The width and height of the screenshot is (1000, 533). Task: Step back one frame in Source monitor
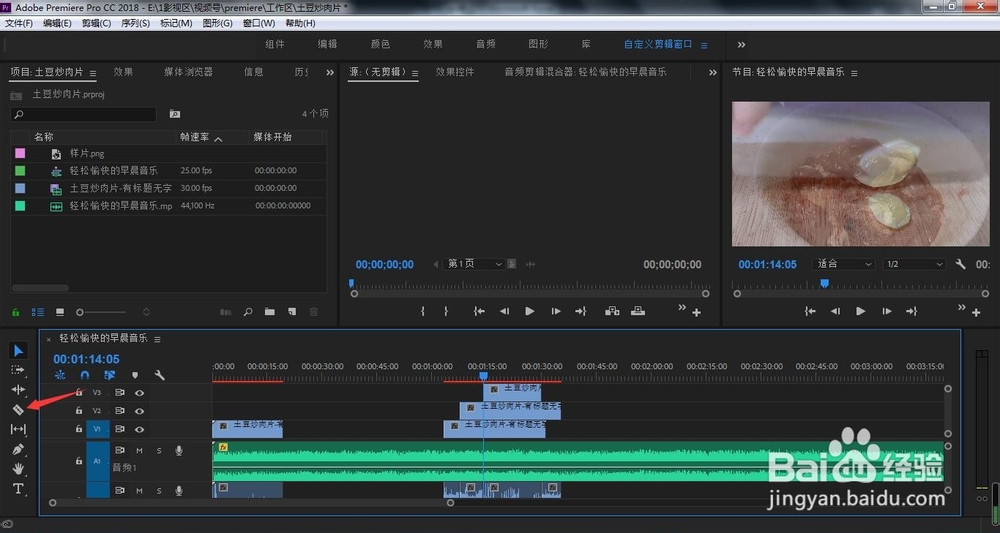pyautogui.click(x=504, y=311)
